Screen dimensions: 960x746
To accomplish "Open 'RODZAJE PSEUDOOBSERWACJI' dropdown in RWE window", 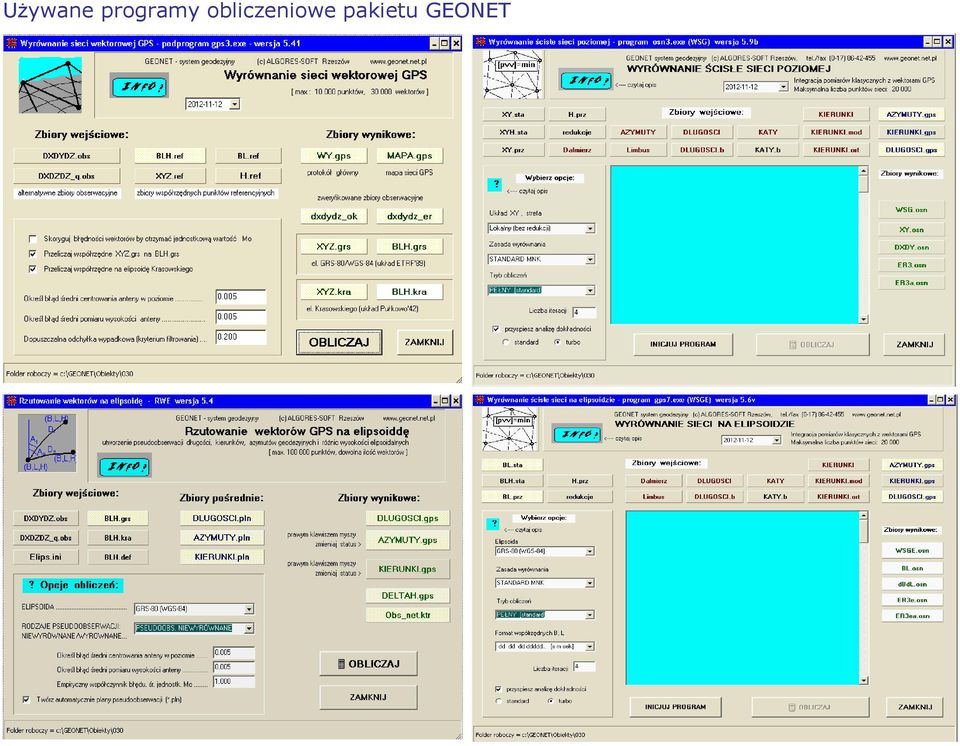I will click(249, 628).
